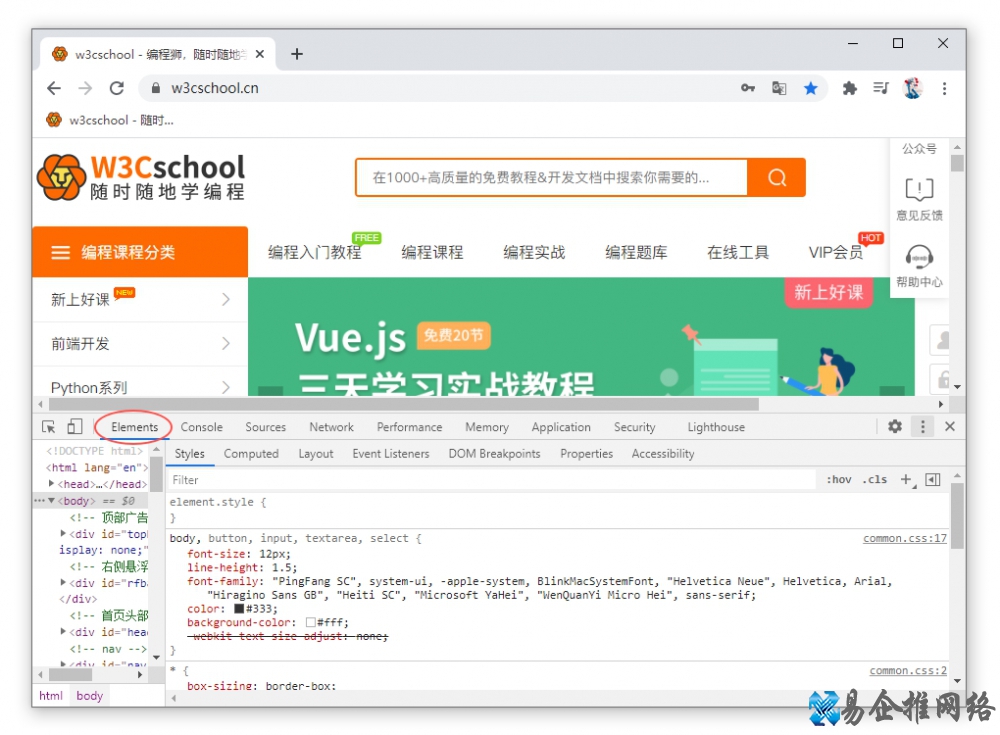Open the common.css:17 stylesheet link
This screenshot has width=1000, height=735.
coord(904,537)
